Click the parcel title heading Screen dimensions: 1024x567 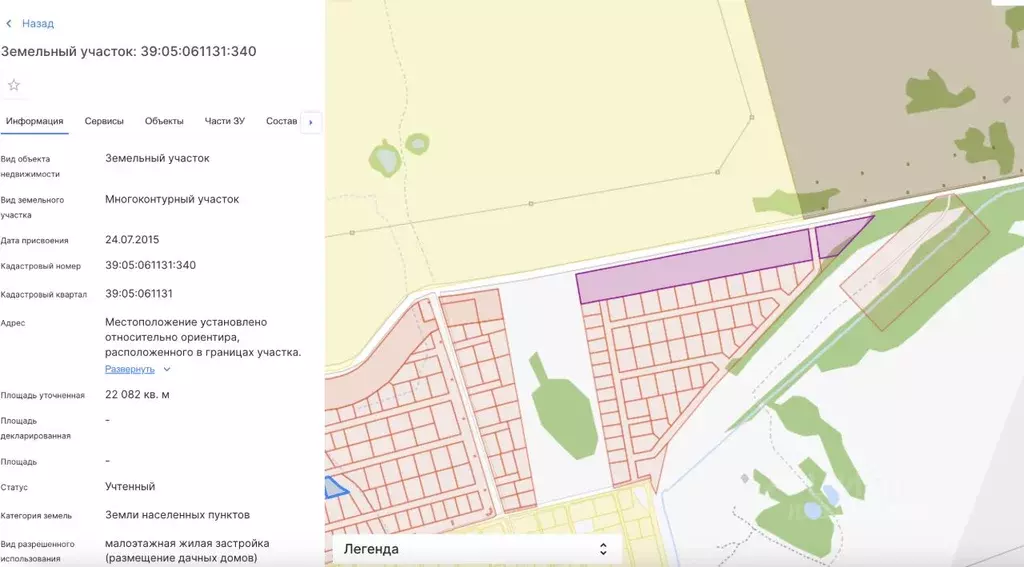128,51
